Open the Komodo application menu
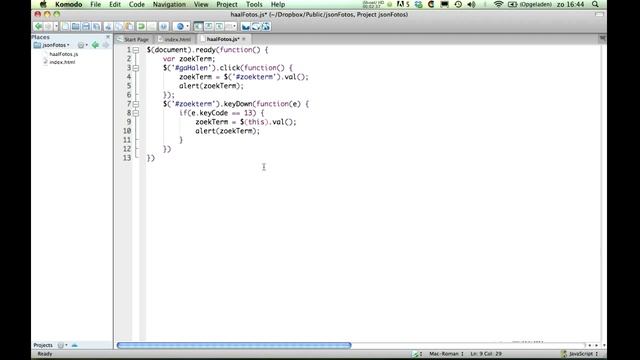 (69, 4)
